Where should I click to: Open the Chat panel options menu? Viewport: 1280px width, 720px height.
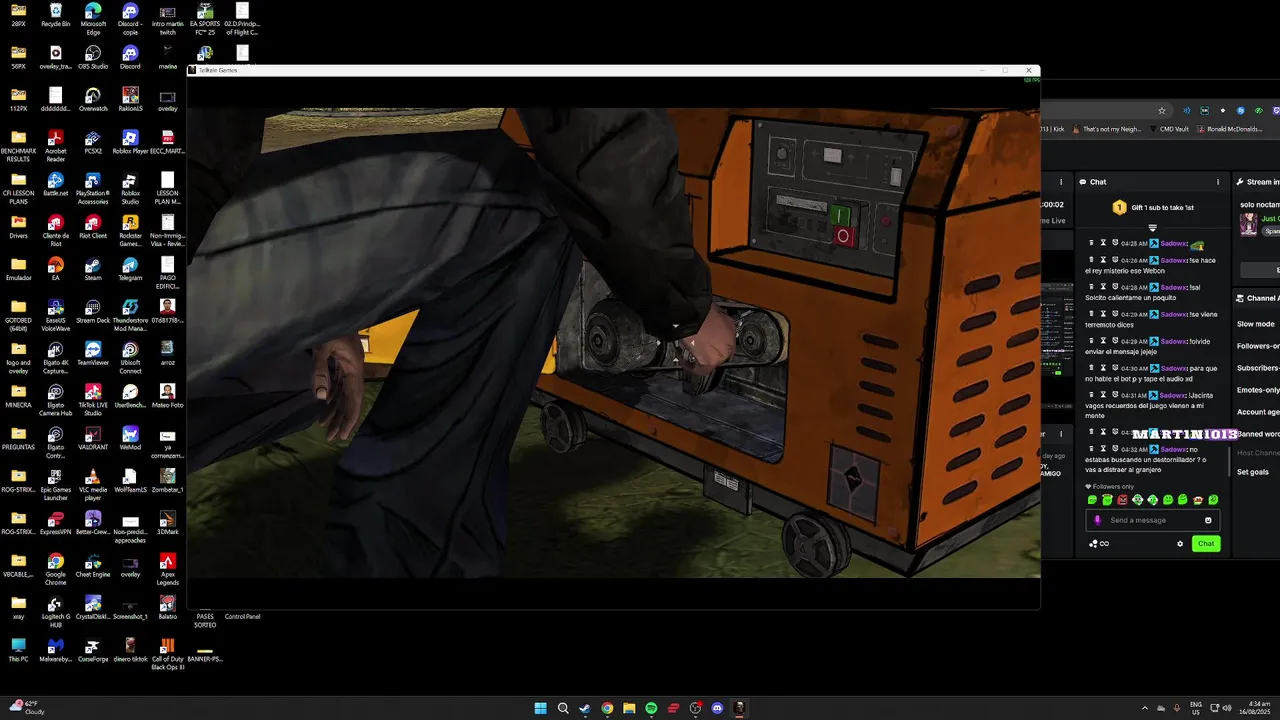1217,182
